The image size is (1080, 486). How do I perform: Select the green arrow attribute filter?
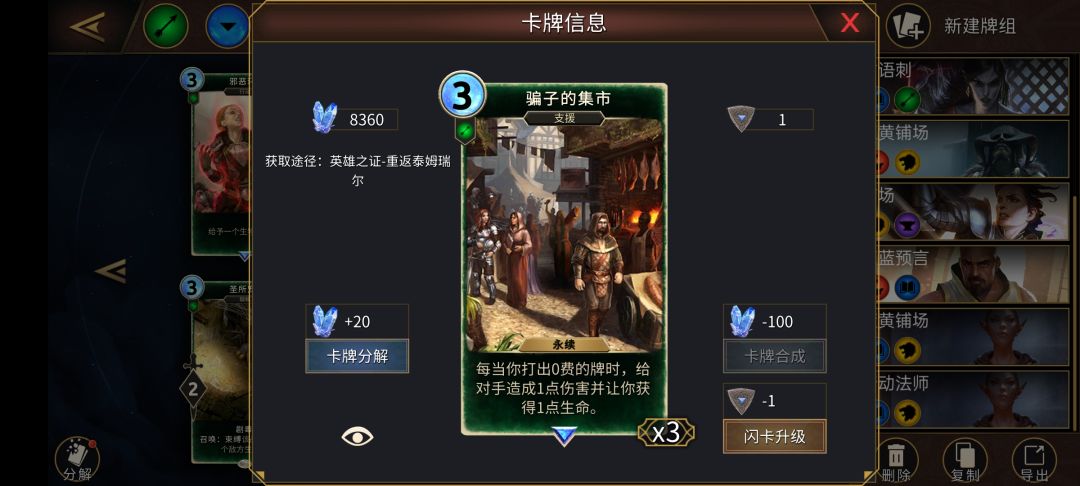[x=165, y=27]
